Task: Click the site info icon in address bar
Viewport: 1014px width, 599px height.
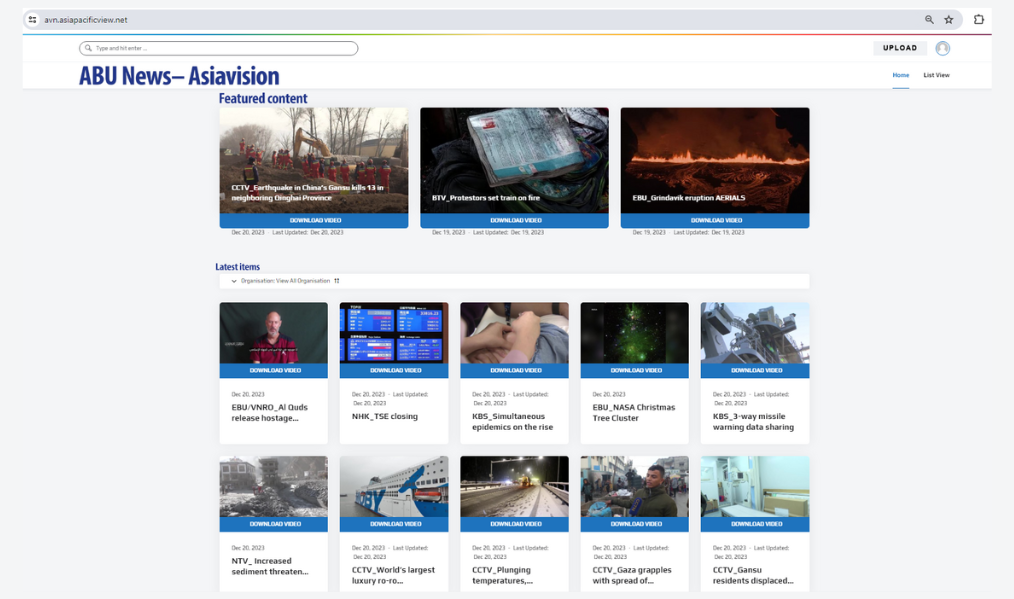Action: click(32, 19)
